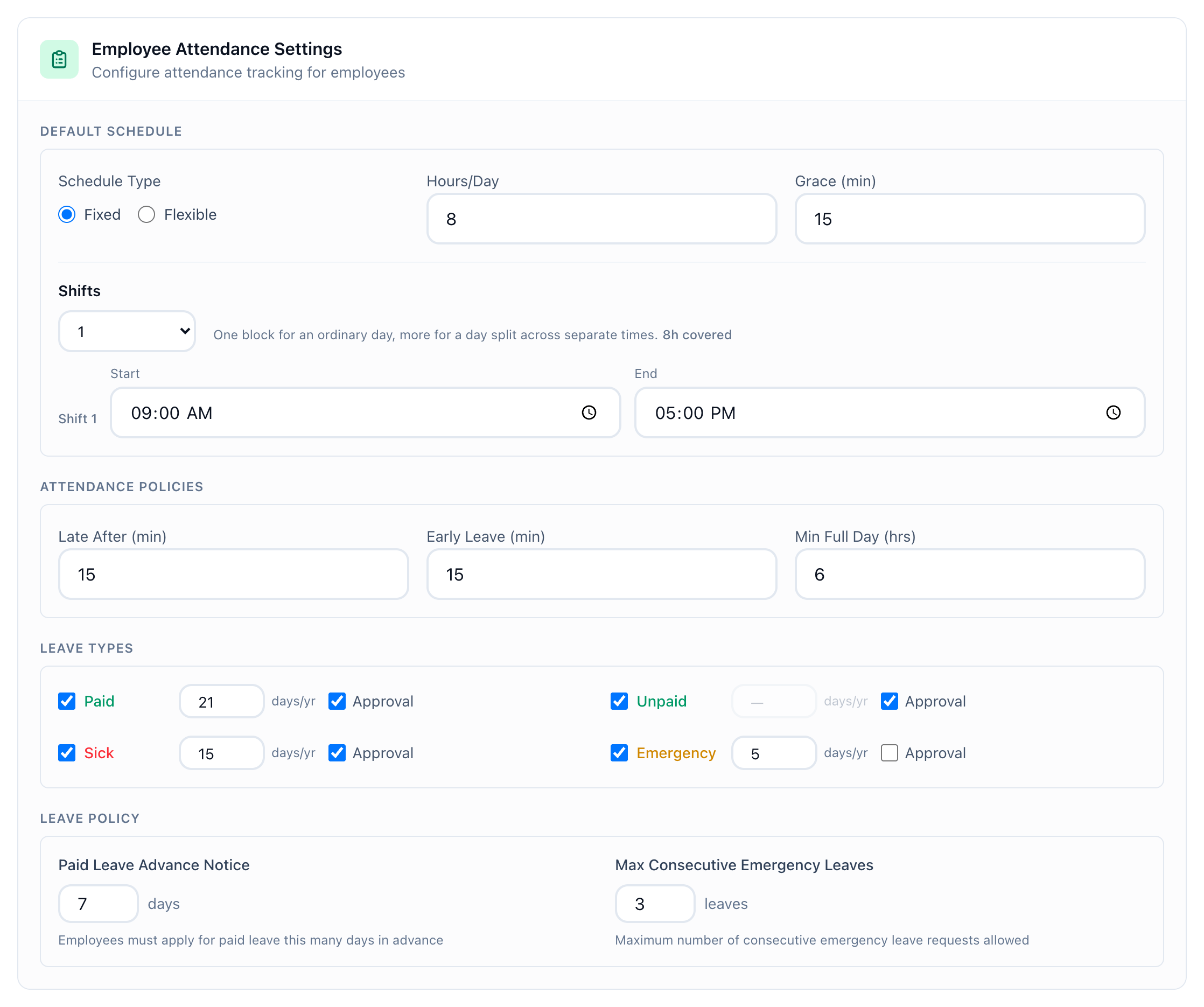
Task: Click "Configure attendance tracking for employees" subtitle
Action: [x=248, y=73]
